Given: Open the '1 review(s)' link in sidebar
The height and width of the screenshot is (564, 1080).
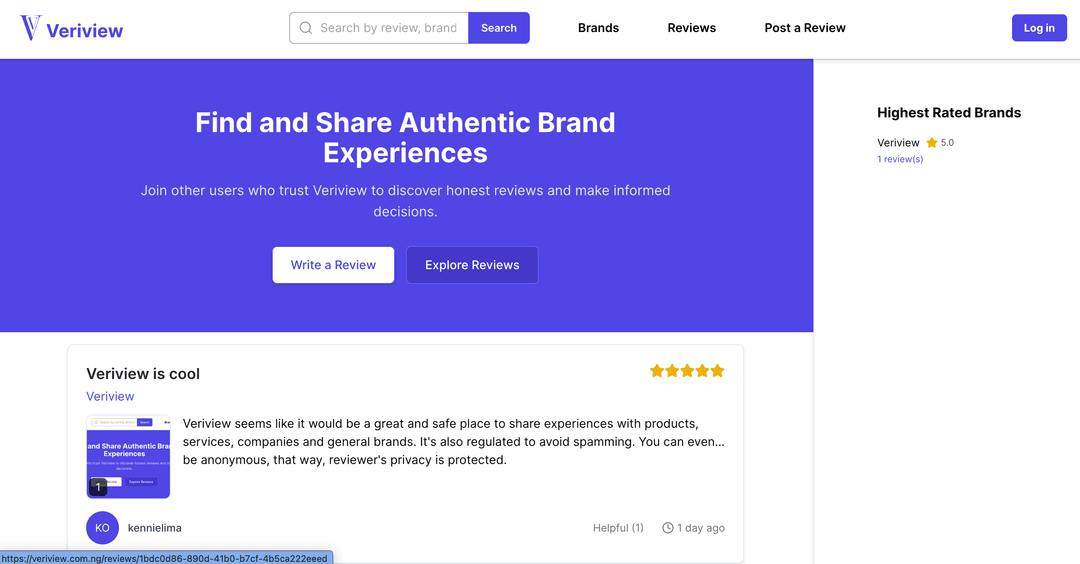Looking at the screenshot, I should [900, 160].
